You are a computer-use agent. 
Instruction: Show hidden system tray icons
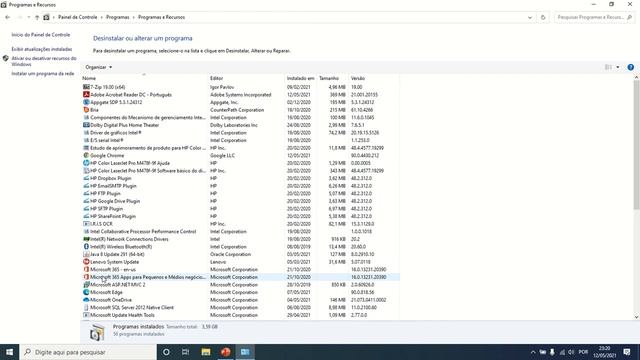(533, 352)
